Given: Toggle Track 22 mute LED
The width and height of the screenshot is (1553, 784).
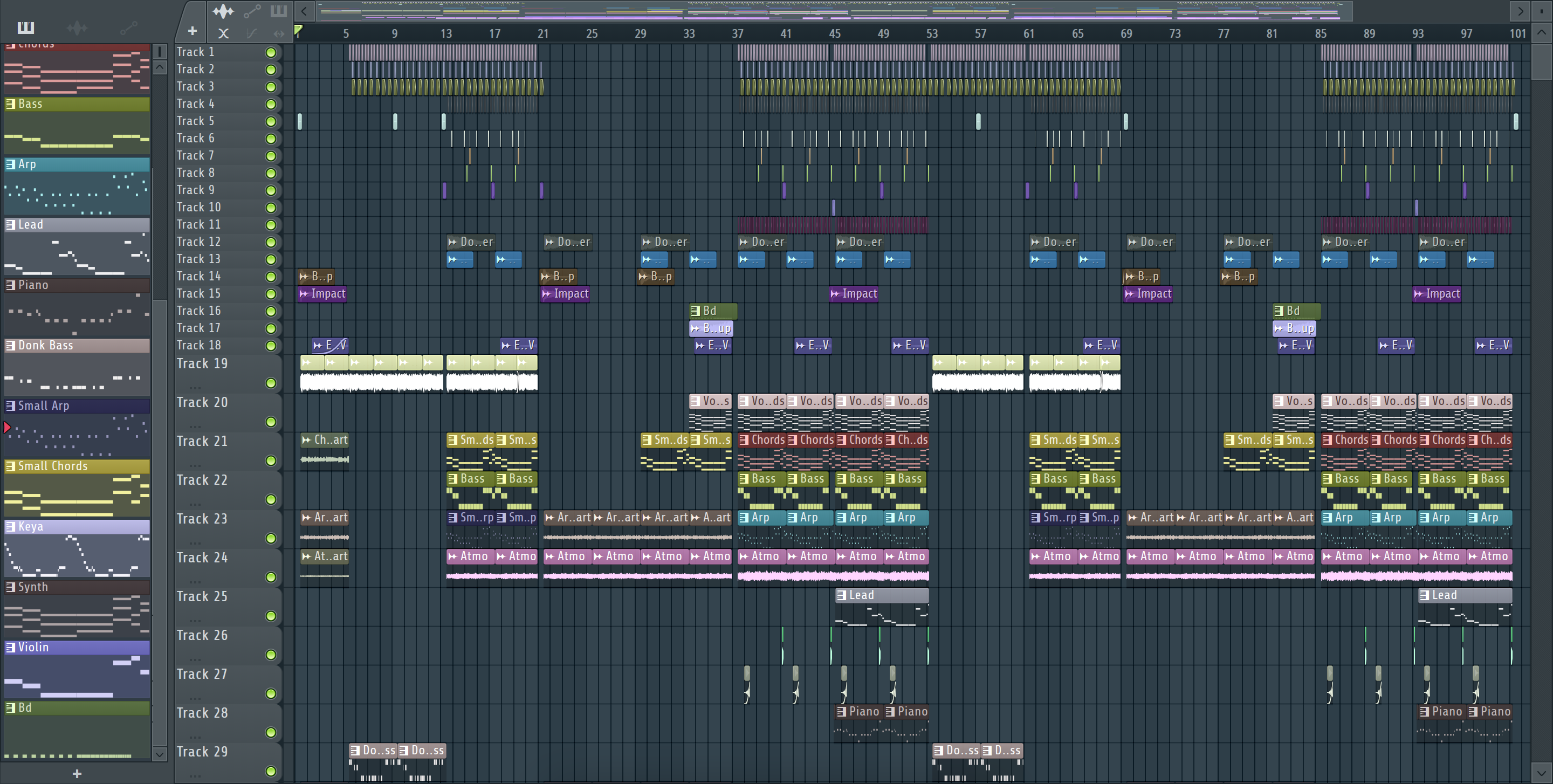Looking at the screenshot, I should [x=271, y=499].
